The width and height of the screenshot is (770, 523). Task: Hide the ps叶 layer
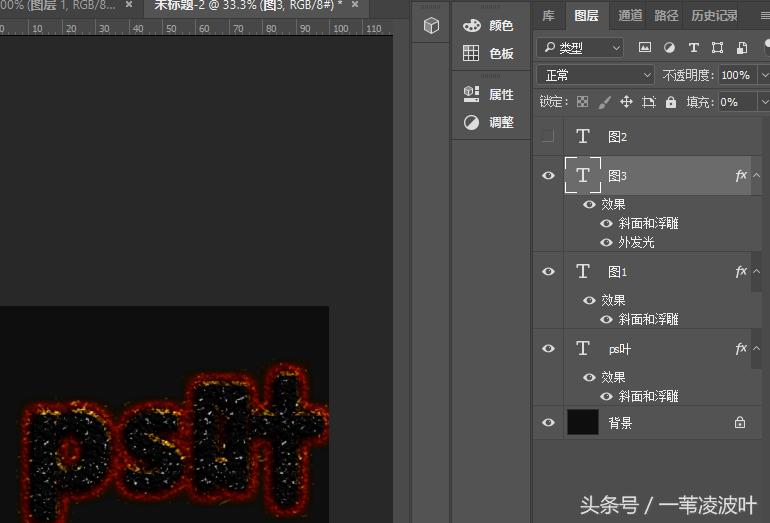pyautogui.click(x=548, y=348)
